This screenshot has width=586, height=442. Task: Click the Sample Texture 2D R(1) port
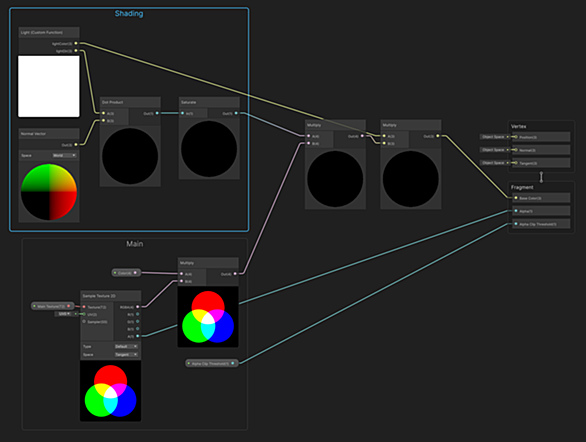click(138, 314)
